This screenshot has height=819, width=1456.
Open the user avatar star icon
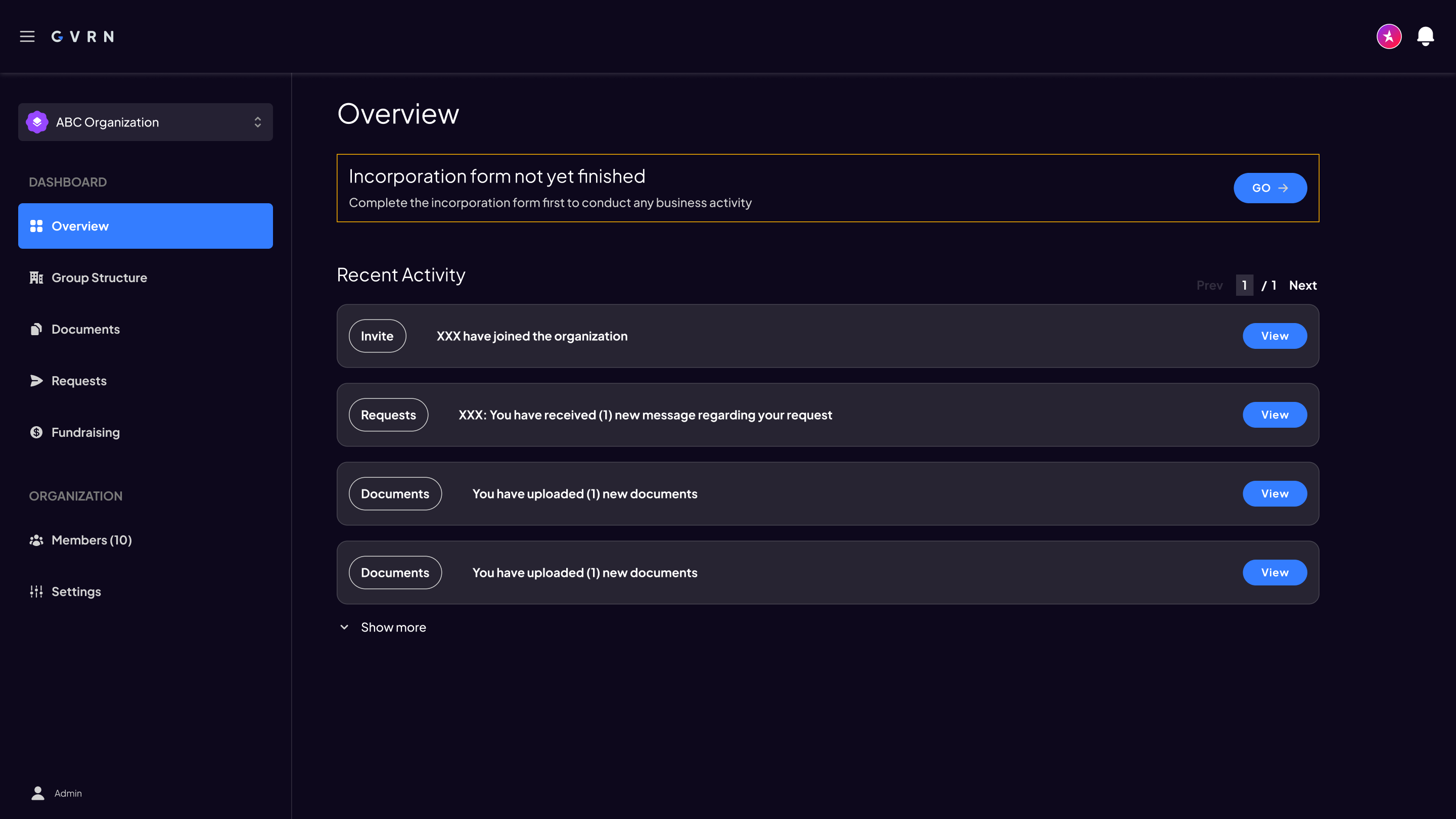pos(1389,37)
